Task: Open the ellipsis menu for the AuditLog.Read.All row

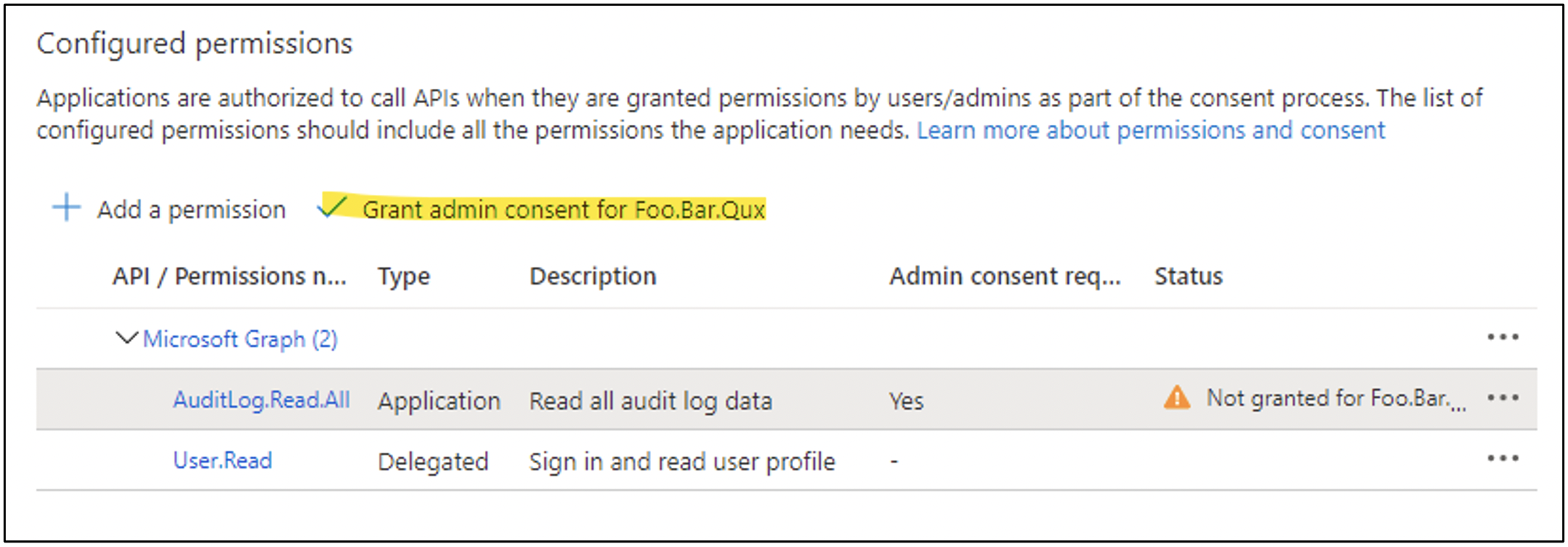Action: coord(1502,398)
